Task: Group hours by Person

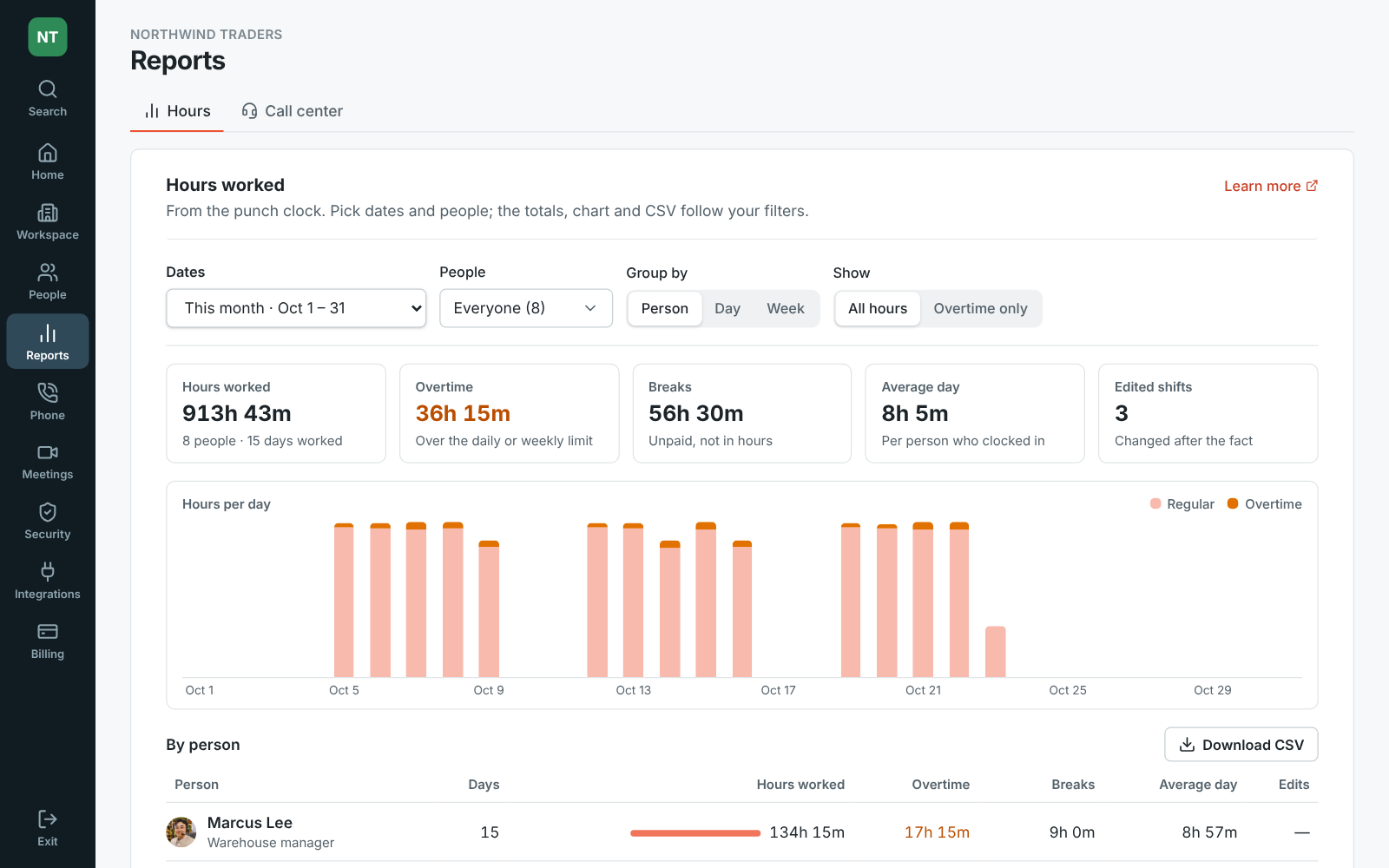Action: pos(665,309)
